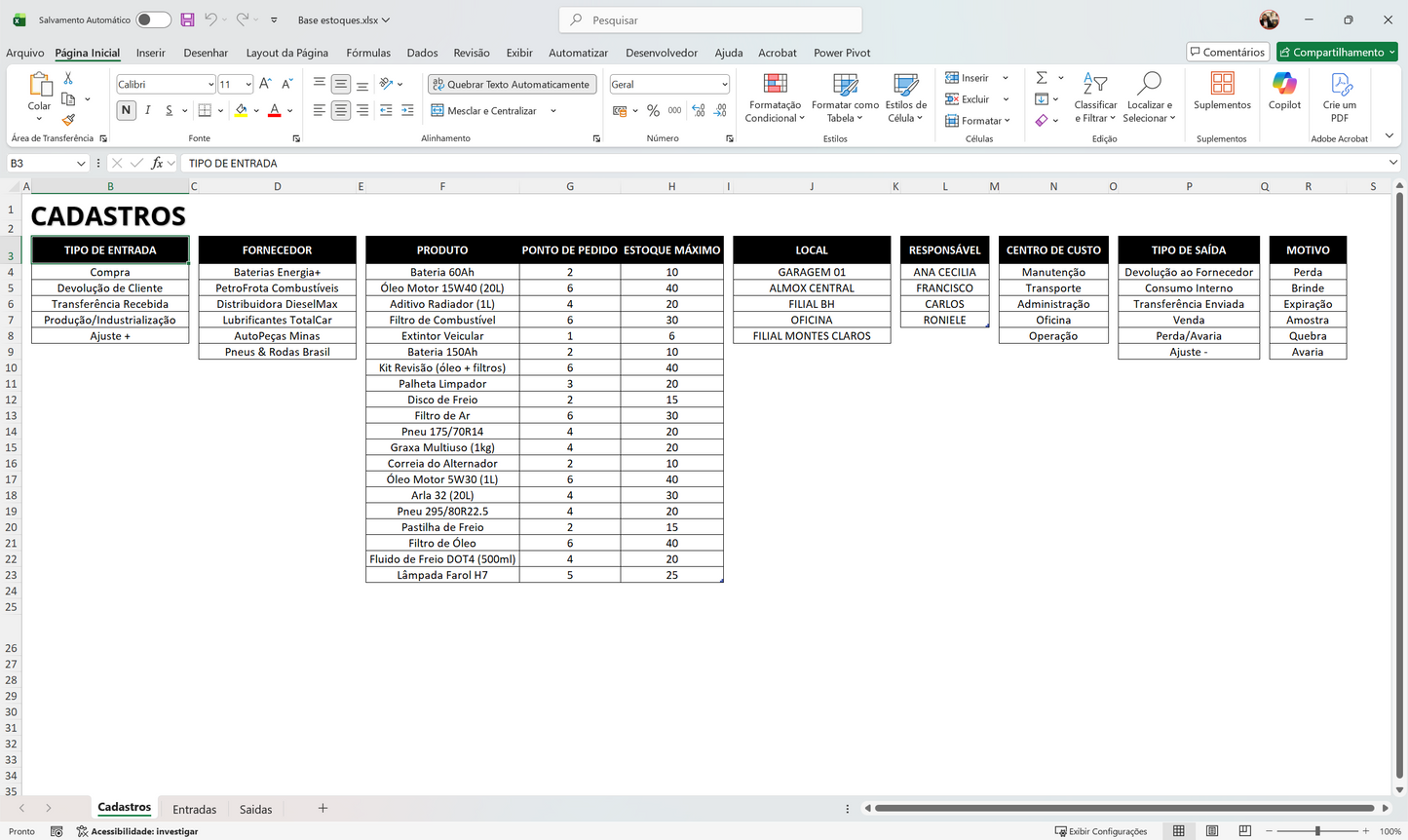Open the Arquivo tab
1408x840 pixels.
(x=25, y=53)
